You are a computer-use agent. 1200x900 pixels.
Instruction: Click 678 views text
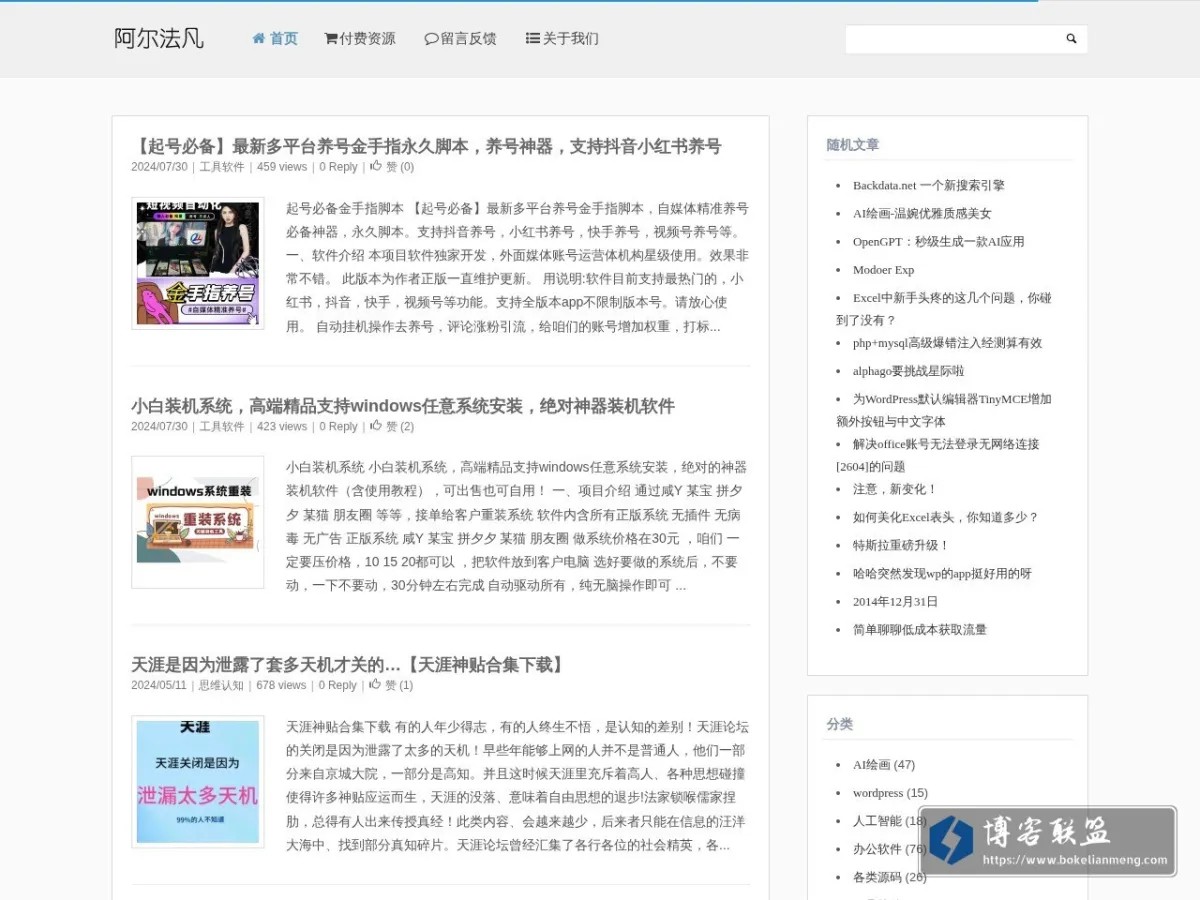[281, 685]
